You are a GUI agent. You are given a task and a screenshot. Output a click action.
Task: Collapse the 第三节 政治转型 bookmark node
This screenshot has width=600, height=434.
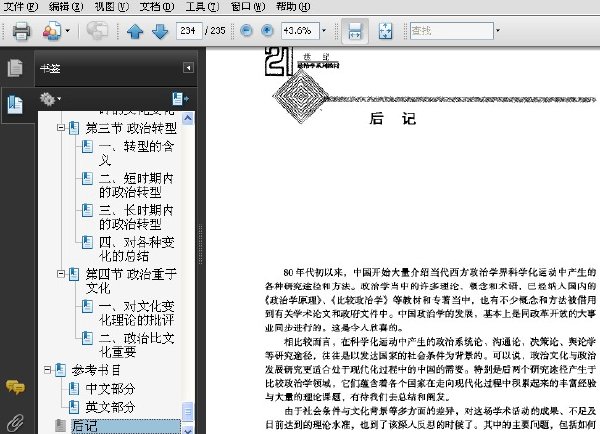(61, 127)
